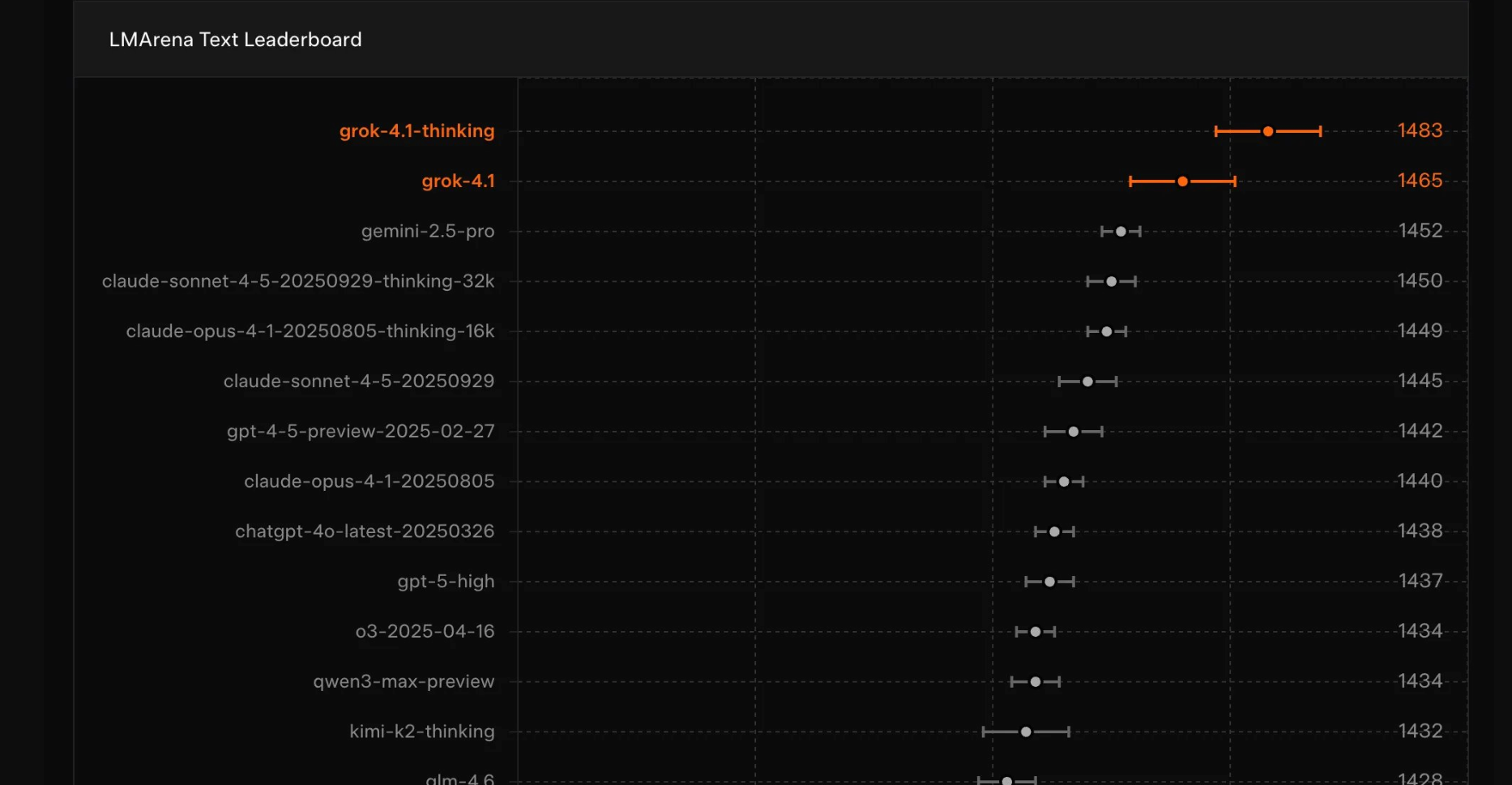Click the data point for kimi-k2-thinking
Screen dimensions: 1512x785
1026,732
